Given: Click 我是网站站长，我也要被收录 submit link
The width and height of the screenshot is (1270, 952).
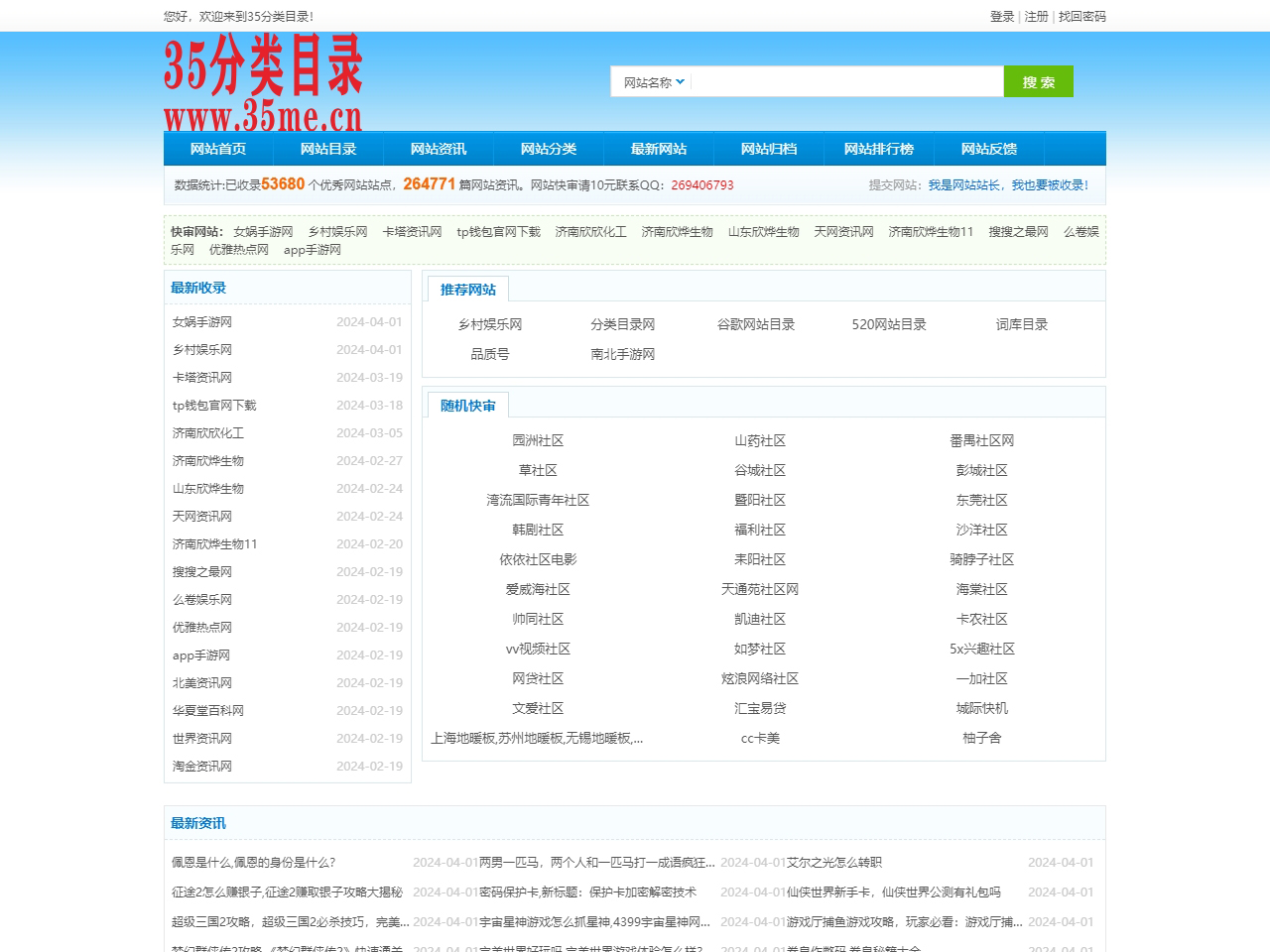Looking at the screenshot, I should click(x=1008, y=185).
